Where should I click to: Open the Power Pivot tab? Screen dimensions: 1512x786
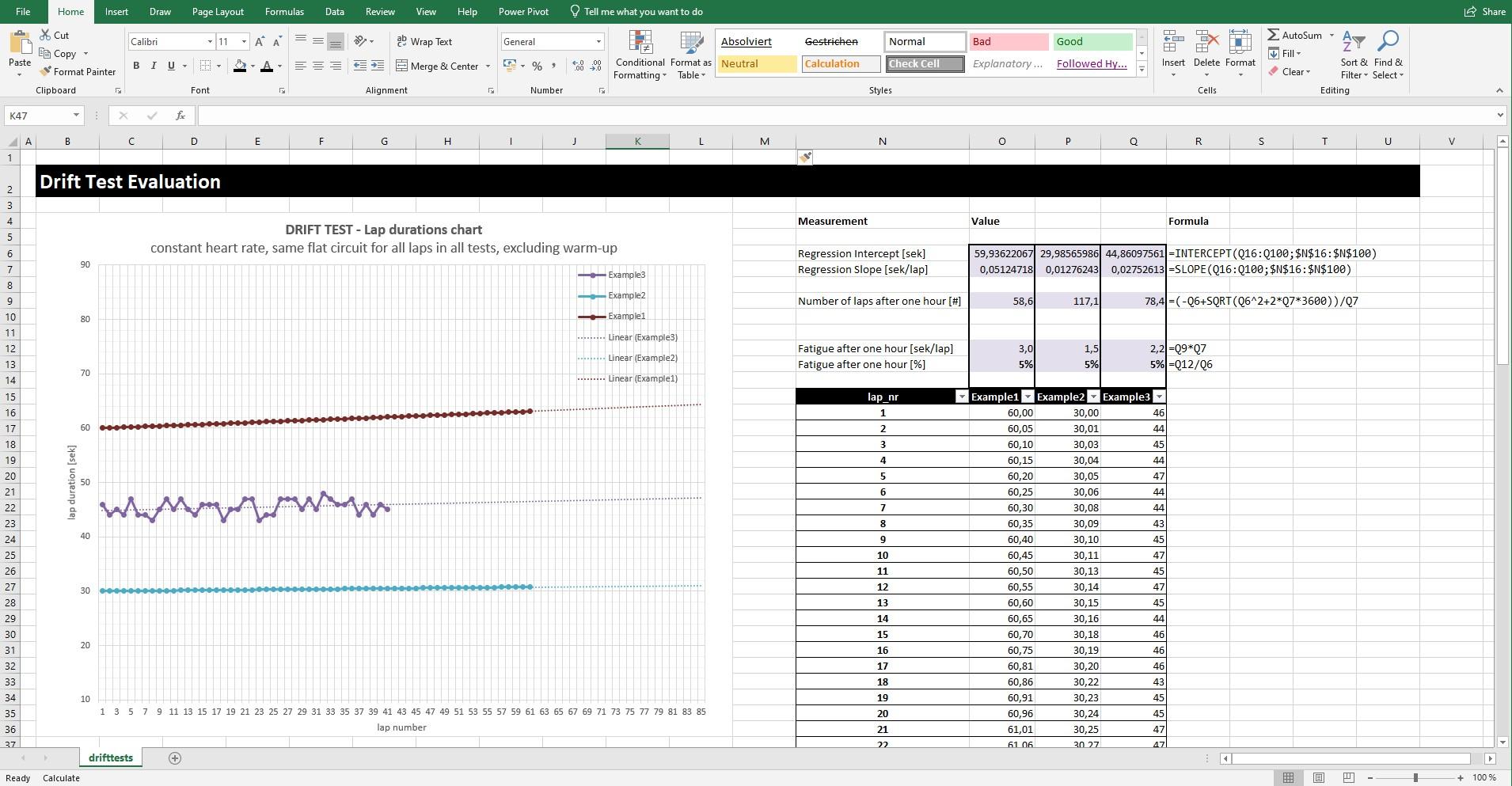coord(523,12)
